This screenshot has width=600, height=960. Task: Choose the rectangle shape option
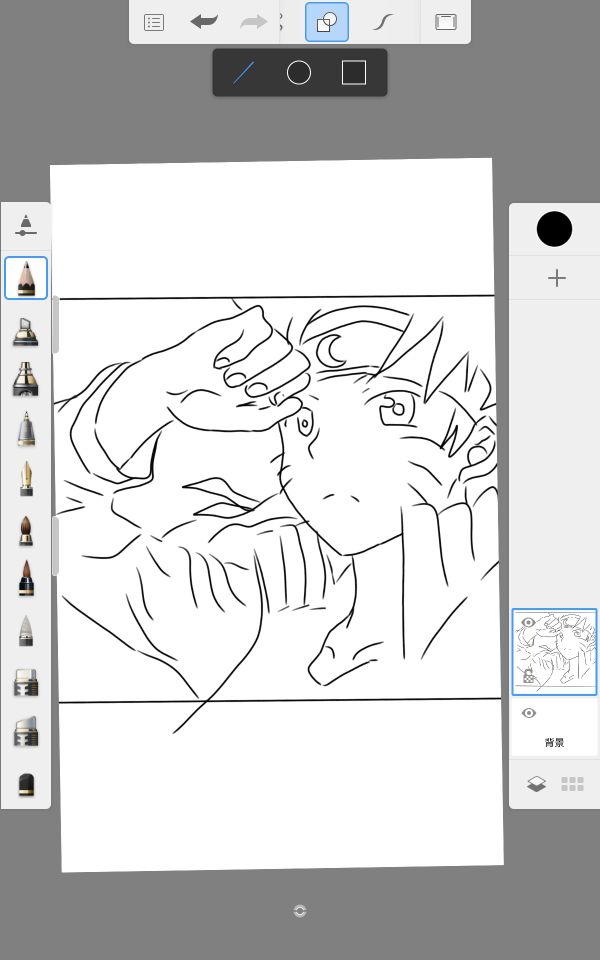tap(354, 73)
